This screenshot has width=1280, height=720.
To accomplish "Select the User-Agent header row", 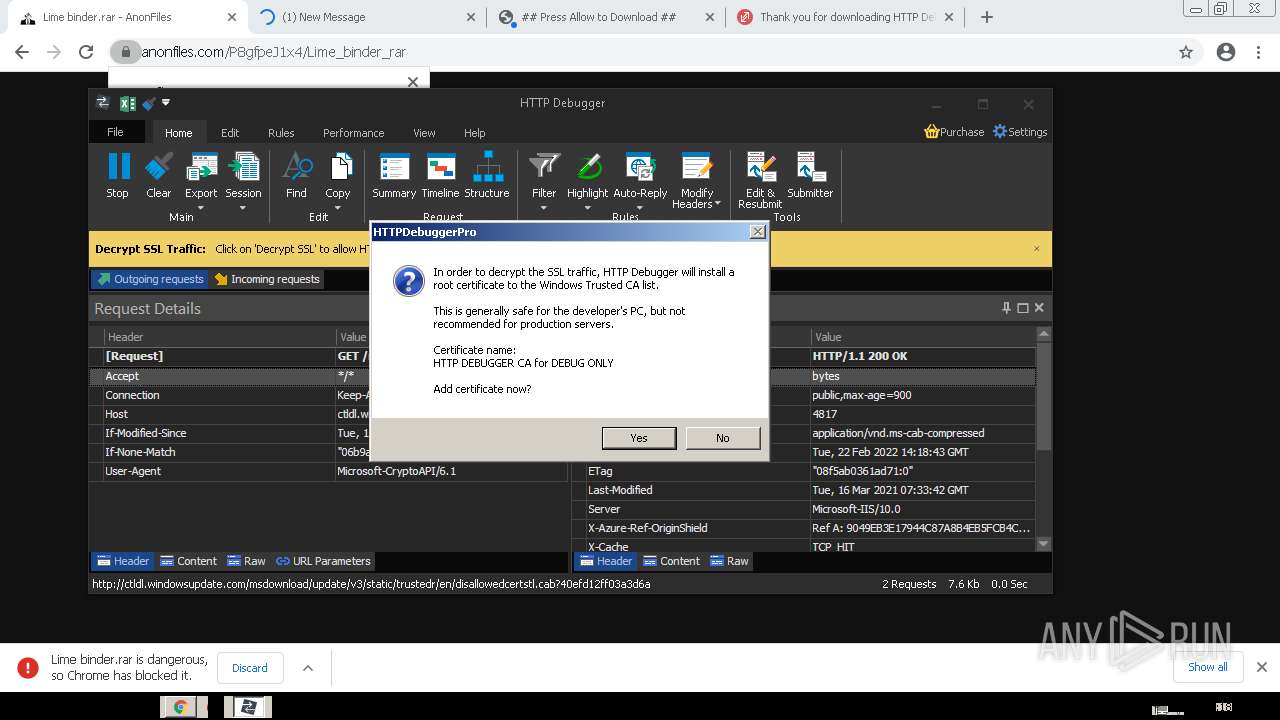I will click(x=329, y=471).
